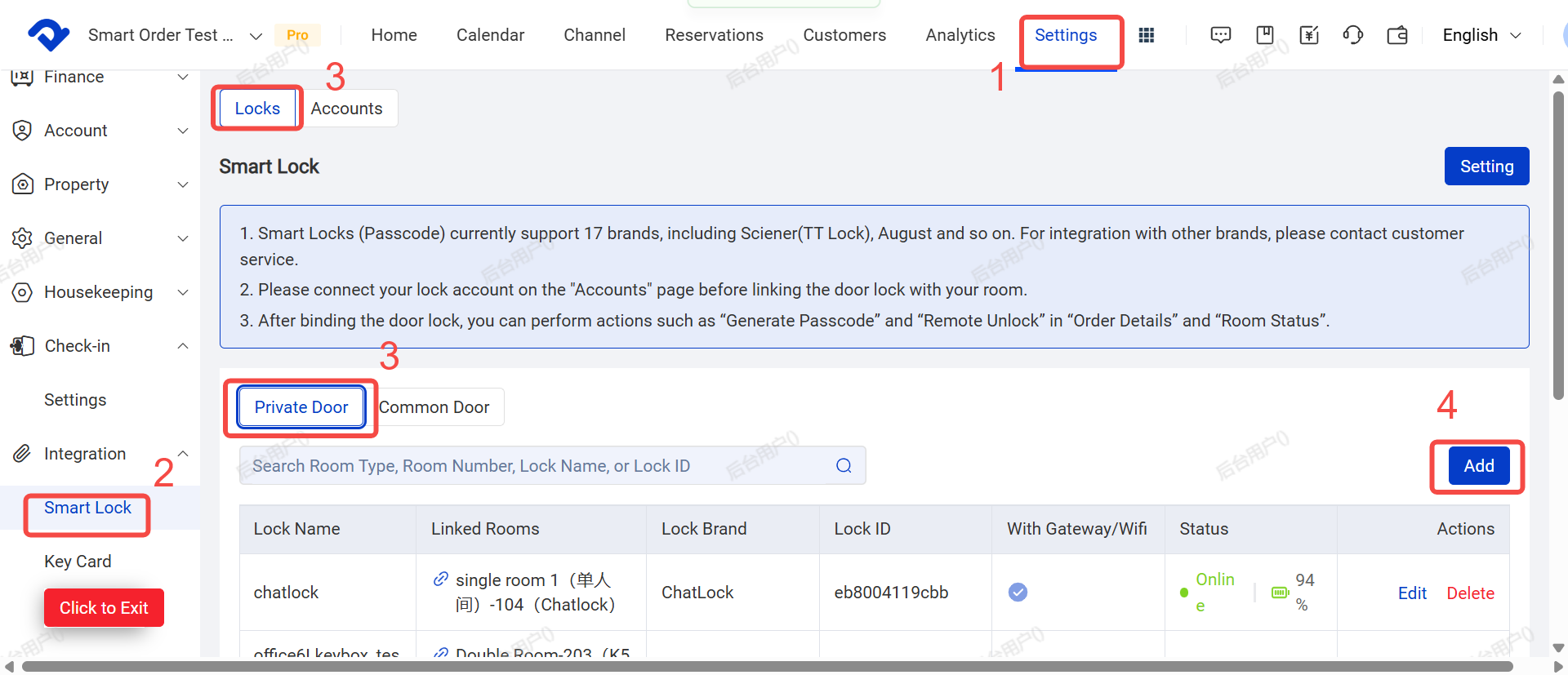Click the With Gateway/Wifi column header
This screenshot has width=1568, height=675.
coord(1076,529)
